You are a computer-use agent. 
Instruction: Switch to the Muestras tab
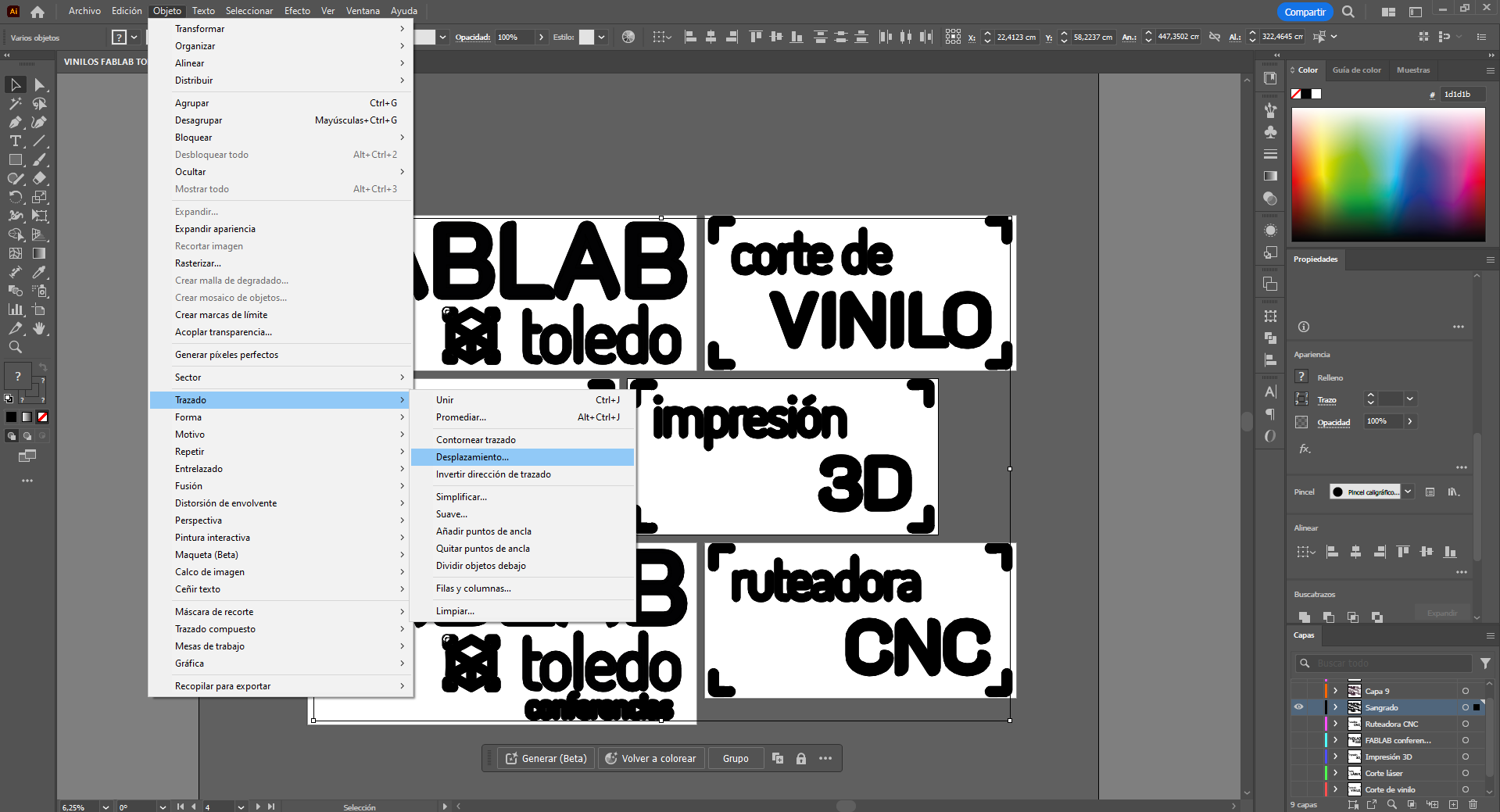[x=1413, y=70]
